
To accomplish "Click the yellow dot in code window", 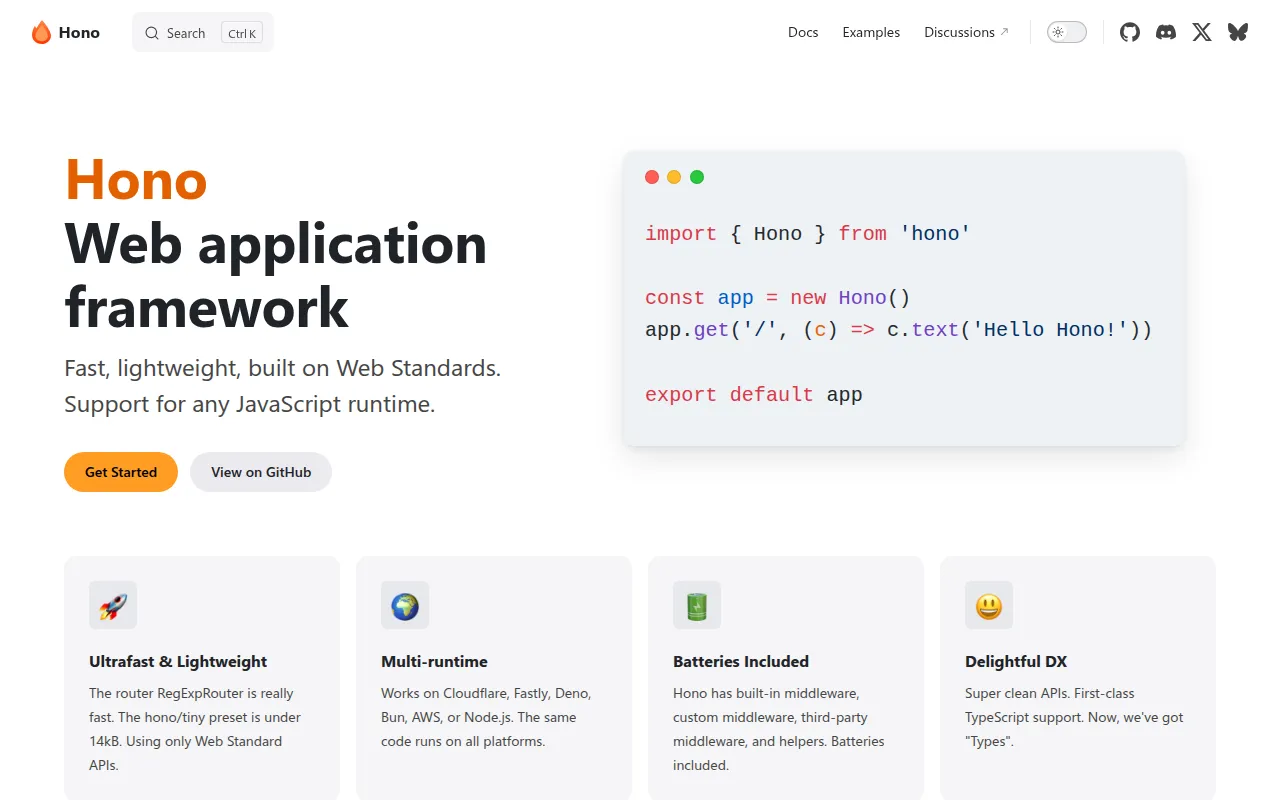I will (674, 177).
